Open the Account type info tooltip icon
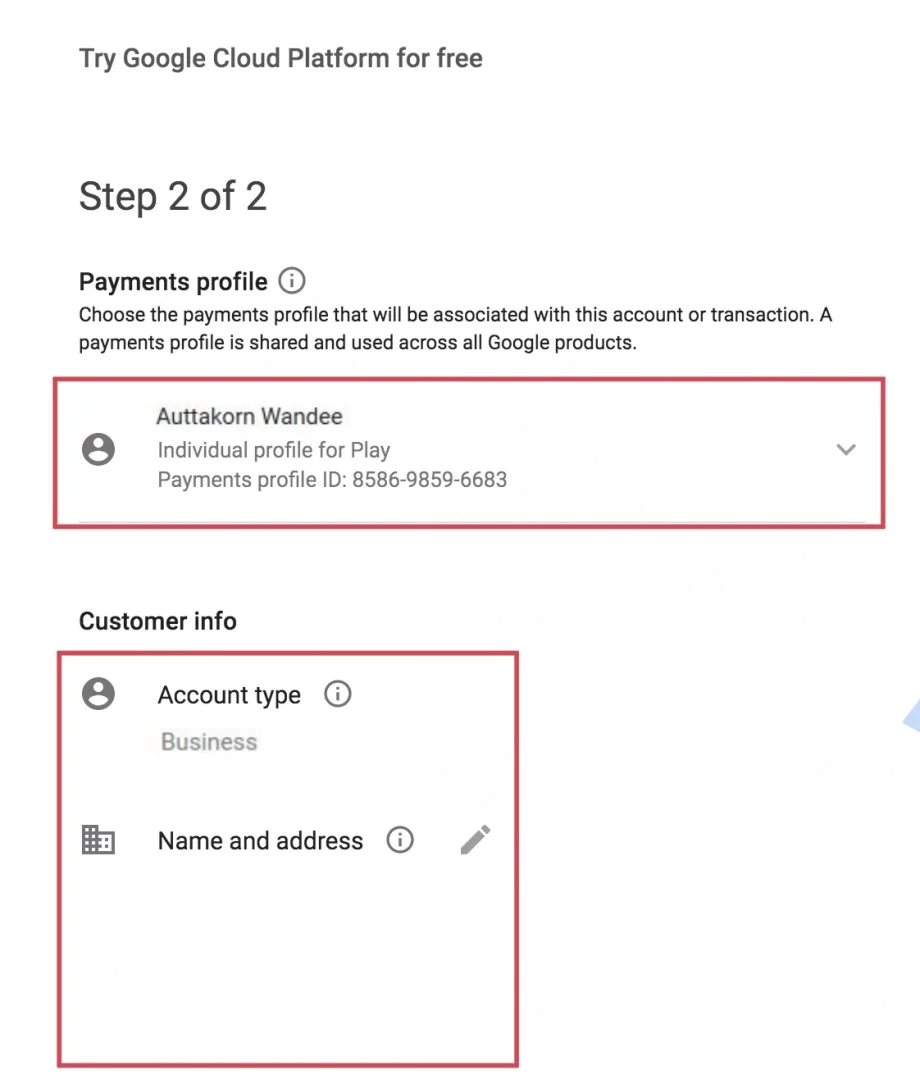Image resolution: width=920 pixels, height=1079 pixels. (x=337, y=694)
